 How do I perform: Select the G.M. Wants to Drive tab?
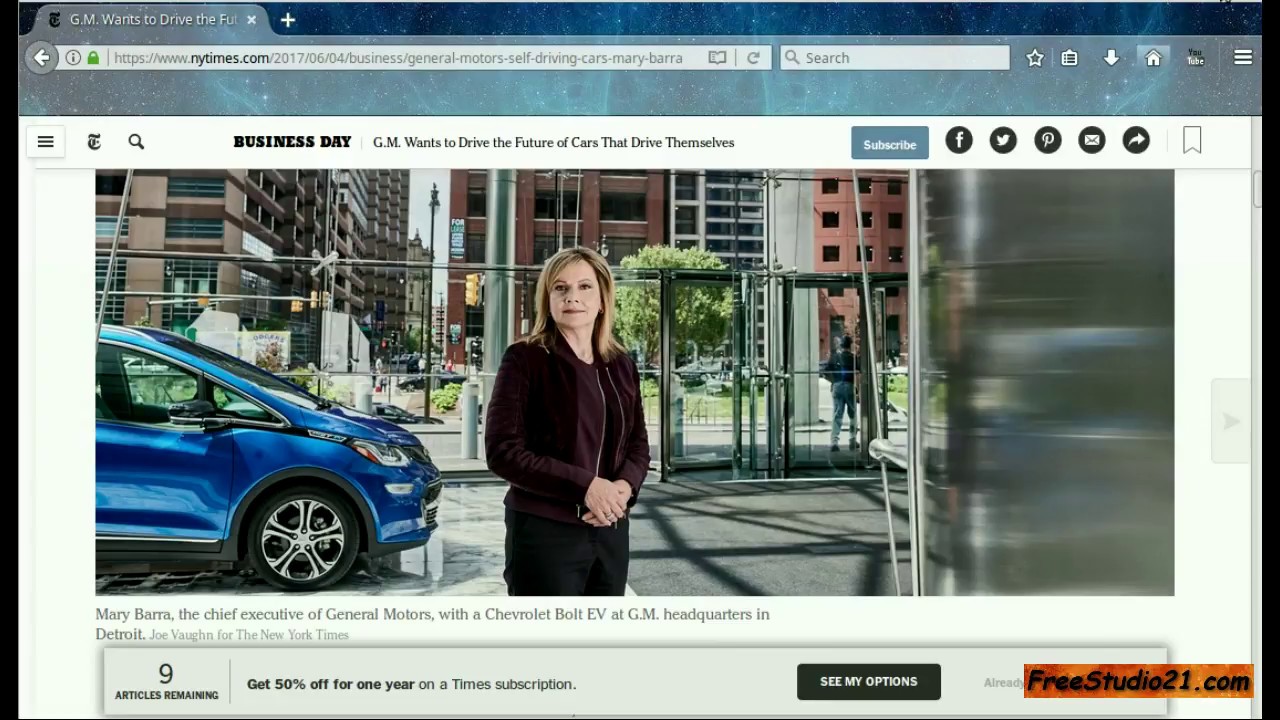pos(150,20)
